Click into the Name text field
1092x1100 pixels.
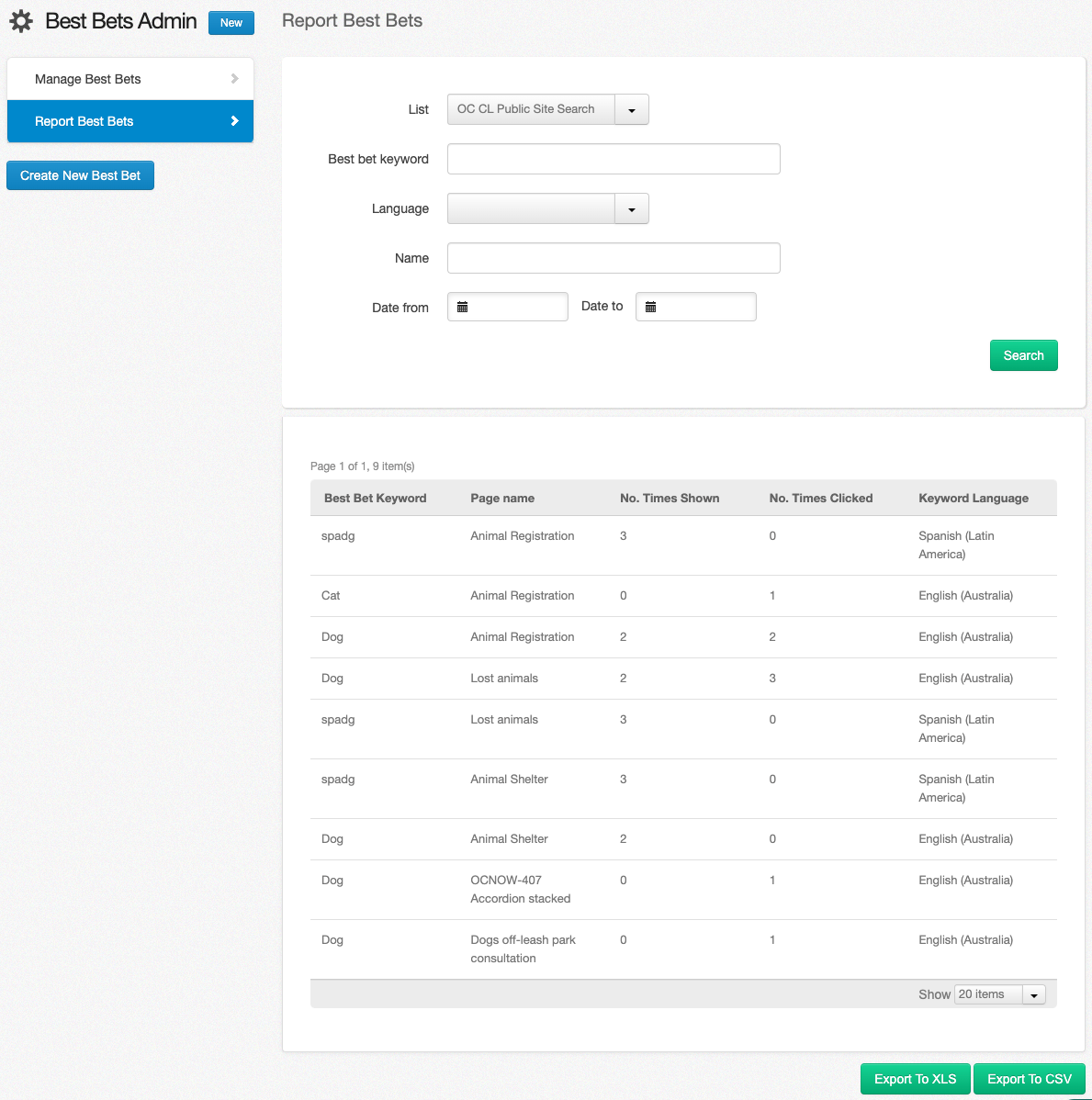click(x=614, y=258)
